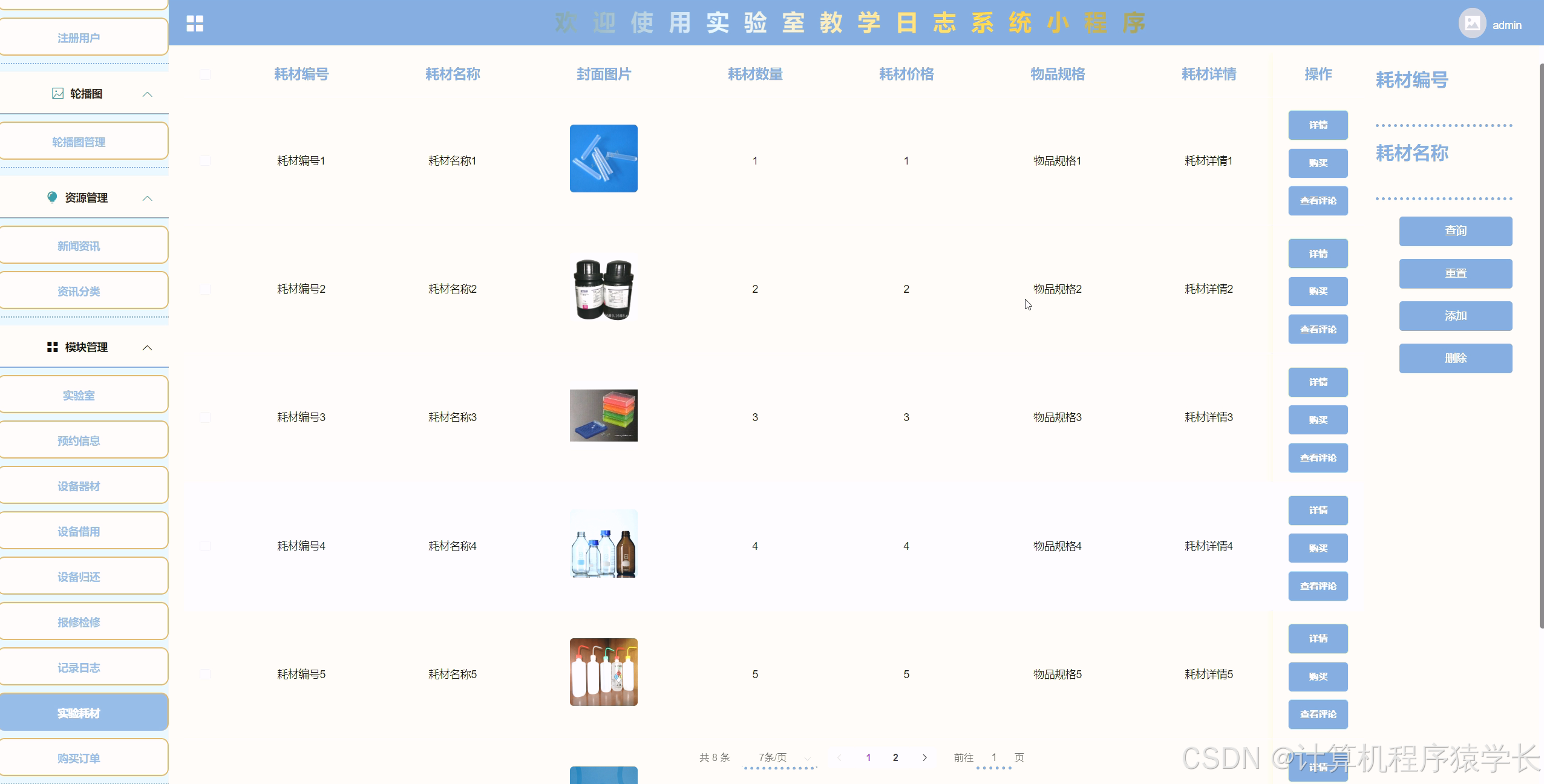Check the row checkbox for 耗材编号4
1544x784 pixels.
pos(205,546)
